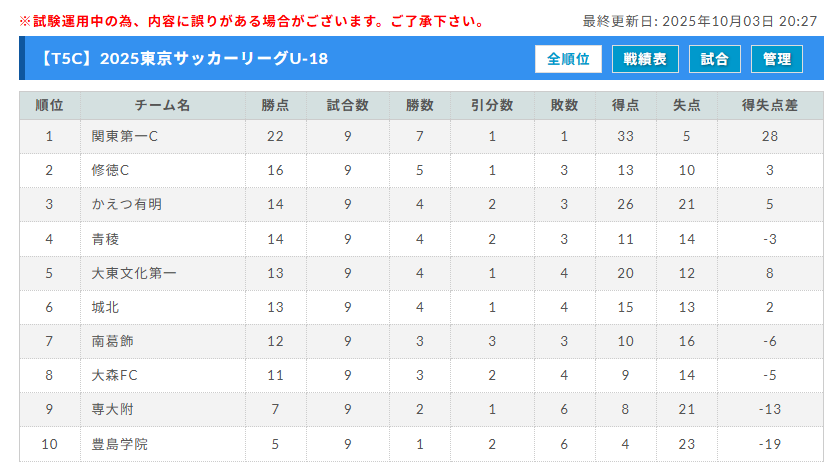837x473 pixels.
Task: Select the 城北 team name
Action: coord(105,307)
